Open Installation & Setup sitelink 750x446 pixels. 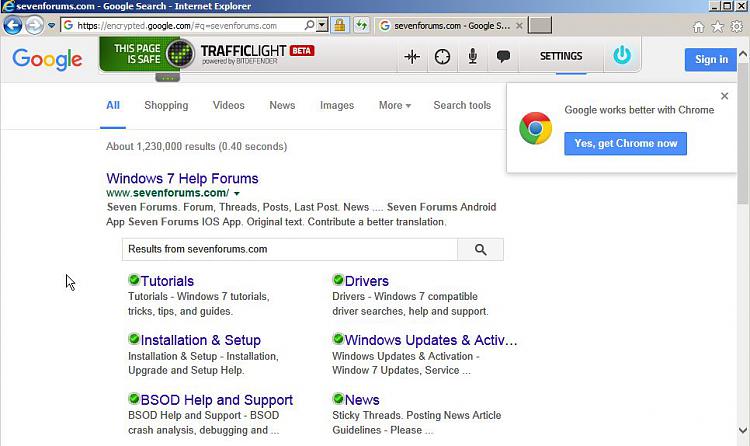click(x=200, y=340)
